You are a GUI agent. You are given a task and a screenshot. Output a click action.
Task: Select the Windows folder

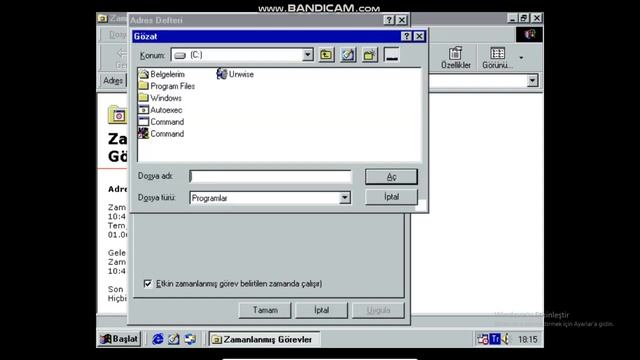tap(160, 98)
